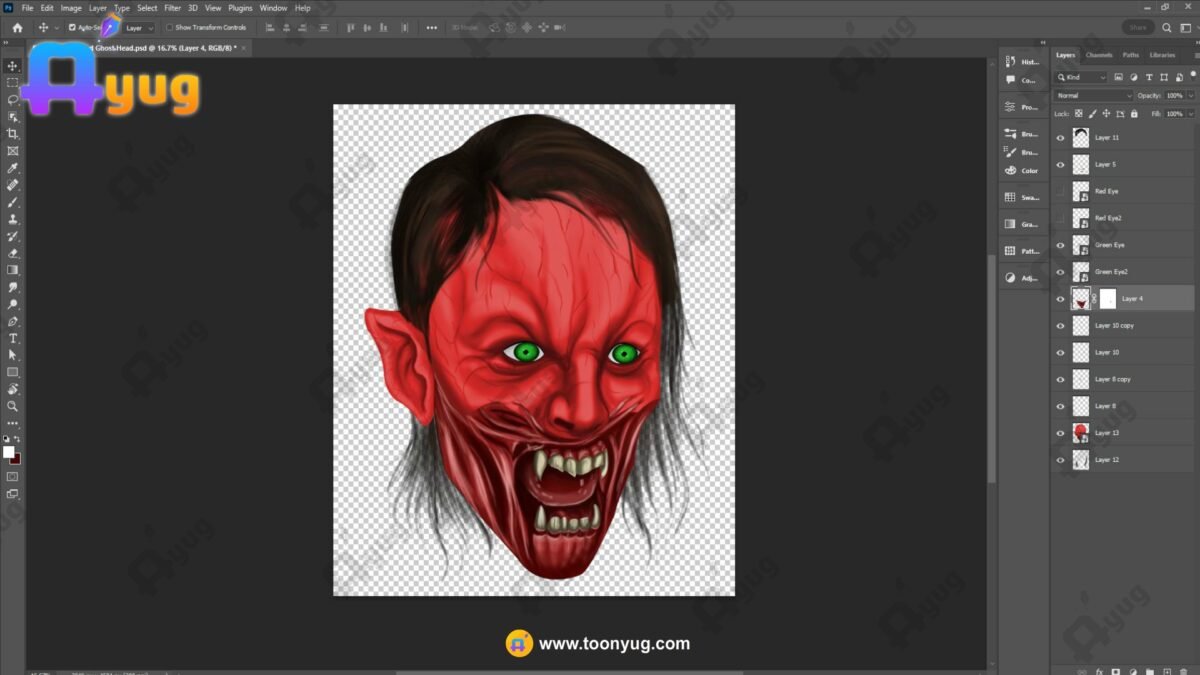Screen dimensions: 1200x675
Task: Open the File menu
Action: [x=27, y=8]
